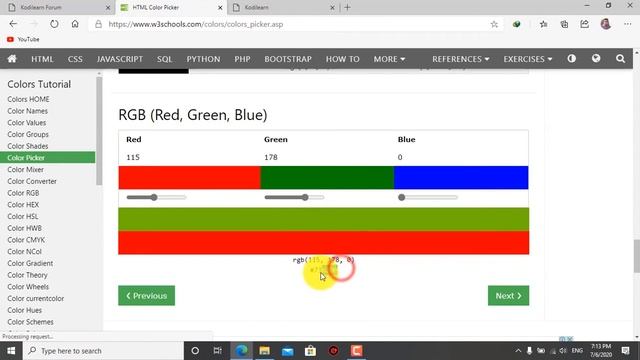Viewport: 640px width, 360px height.
Task: Expand the MORE dropdown
Action: 389,59
